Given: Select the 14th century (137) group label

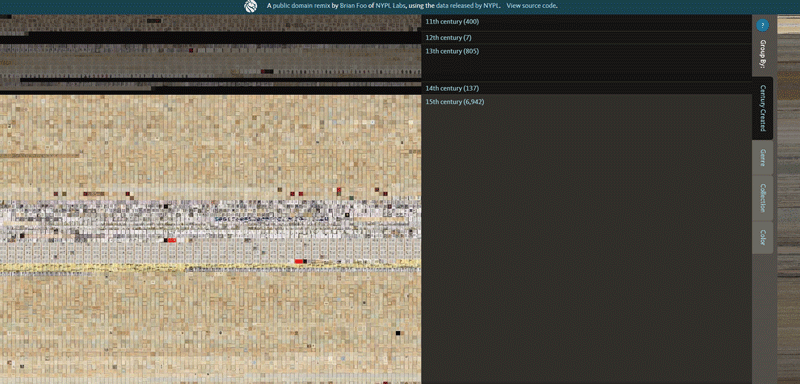Looking at the screenshot, I should coord(452,88).
